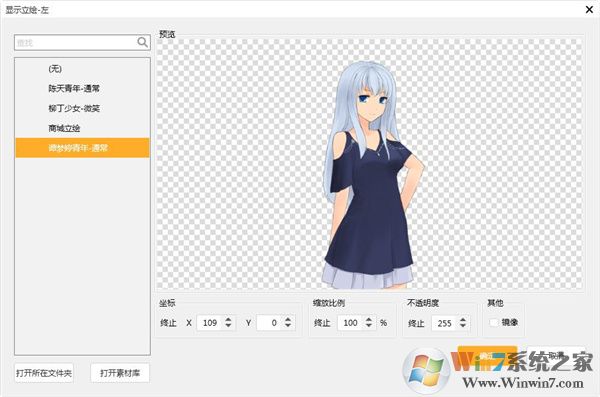Increase 缩放比例 value with up arrow

point(369,319)
